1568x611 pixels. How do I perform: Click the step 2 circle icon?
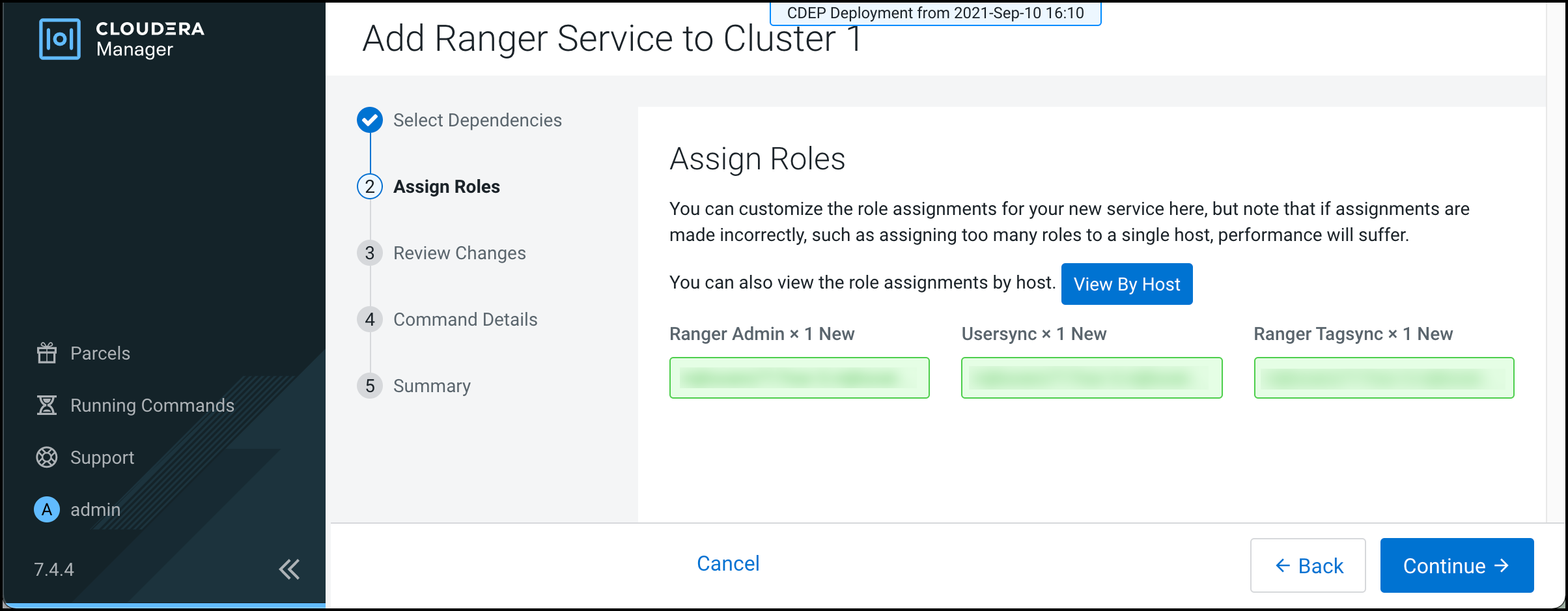[370, 186]
